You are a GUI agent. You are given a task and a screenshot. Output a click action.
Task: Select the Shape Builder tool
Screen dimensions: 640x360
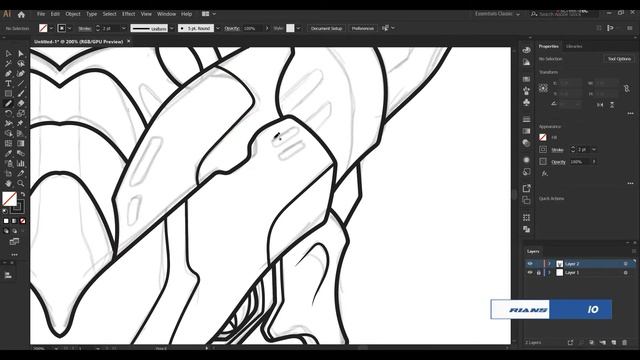coord(8,133)
